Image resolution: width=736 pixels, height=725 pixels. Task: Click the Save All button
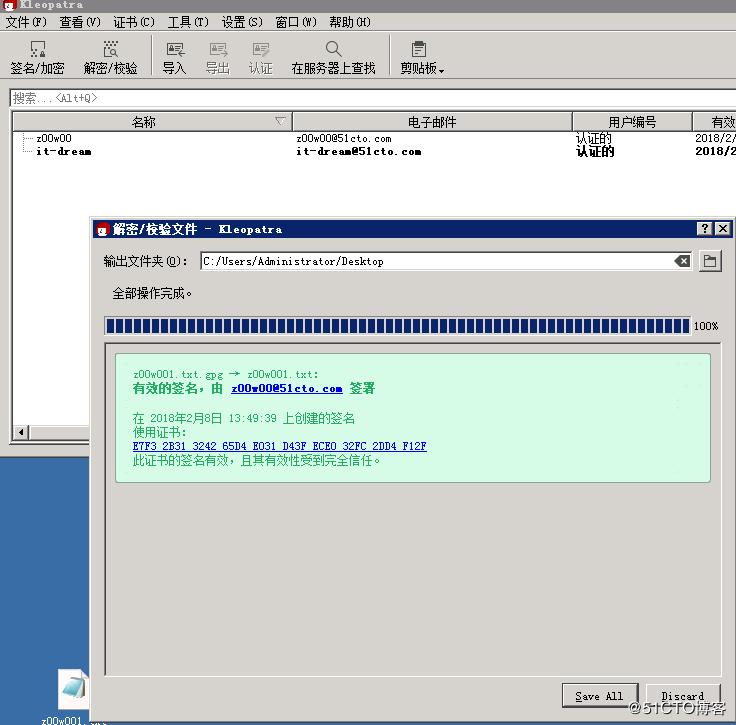(599, 696)
